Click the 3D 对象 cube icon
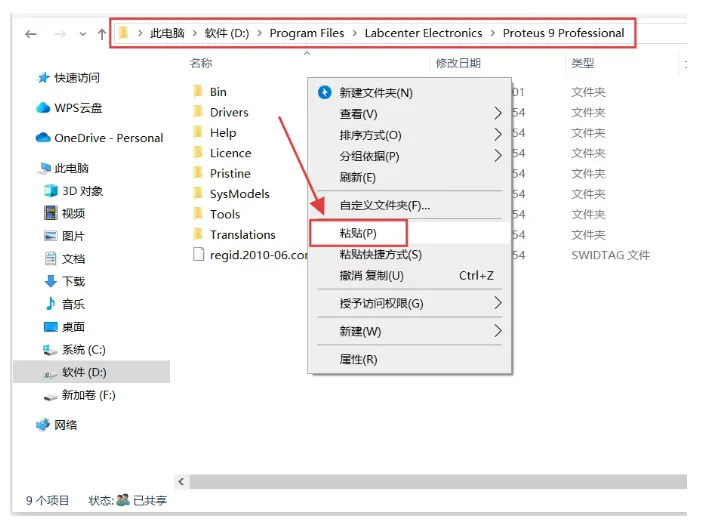 51,191
